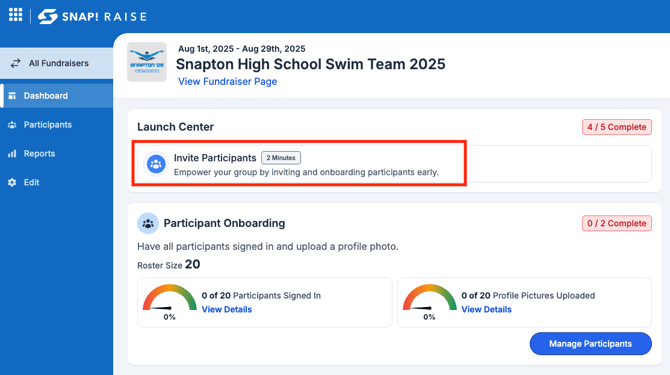Click the Dashboard sidebar icon
The image size is (670, 375).
pyautogui.click(x=12, y=96)
